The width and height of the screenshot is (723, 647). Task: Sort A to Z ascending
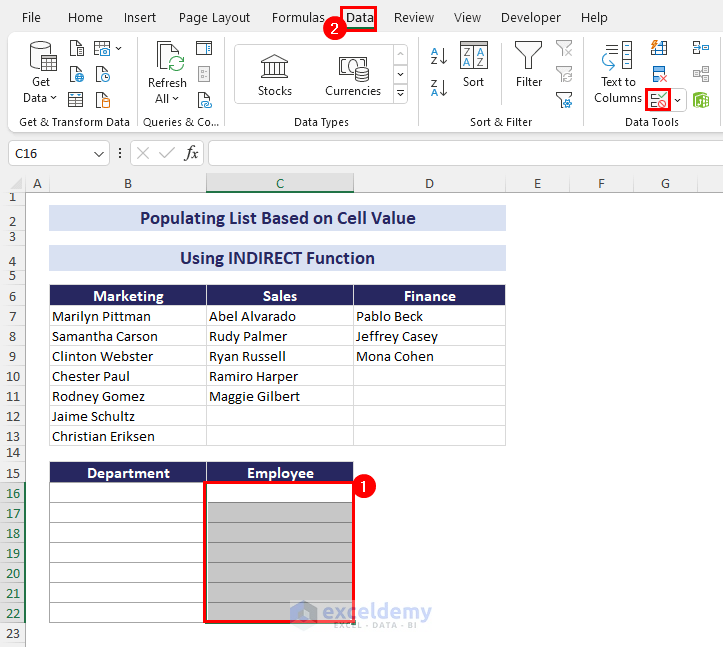tap(439, 56)
